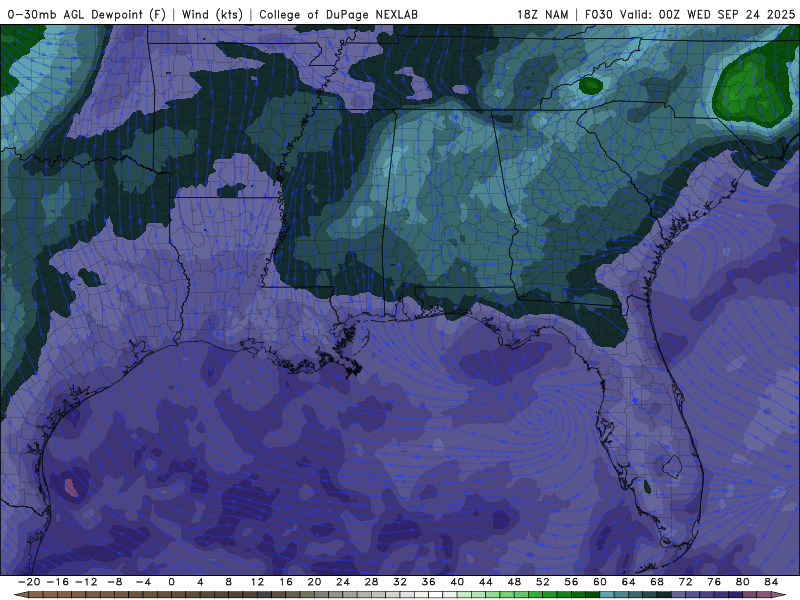Click the 60 value on the color scale
The image size is (800, 600).
pyautogui.click(x=600, y=582)
